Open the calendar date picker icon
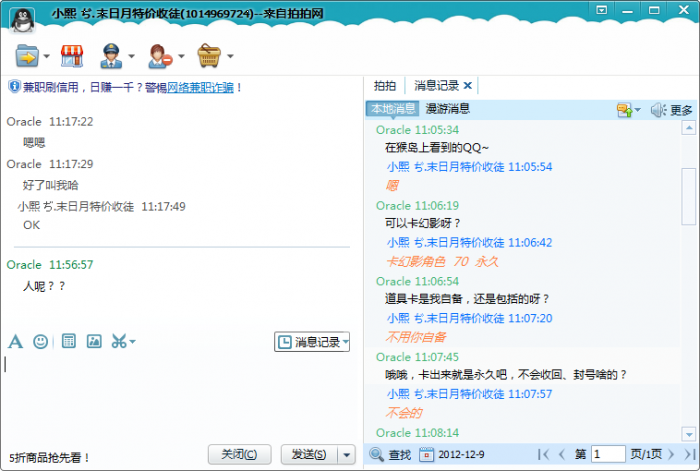This screenshot has height=471, width=700. coord(426,455)
